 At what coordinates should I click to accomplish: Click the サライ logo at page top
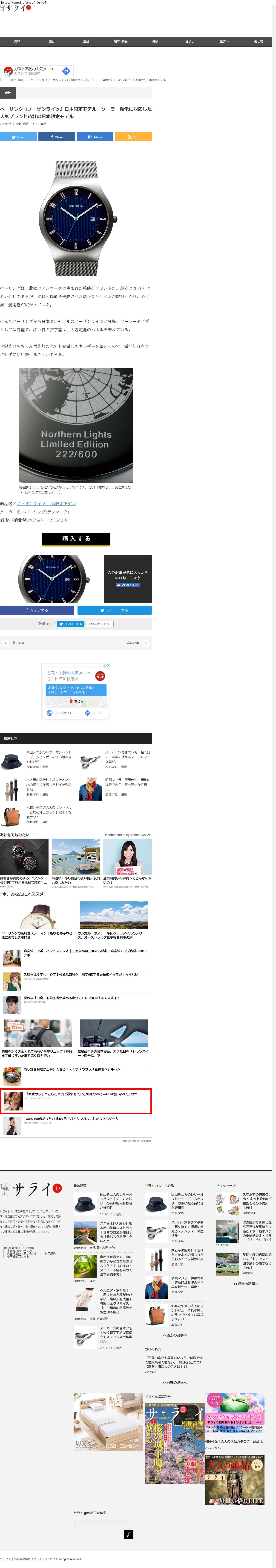tap(16, 8)
